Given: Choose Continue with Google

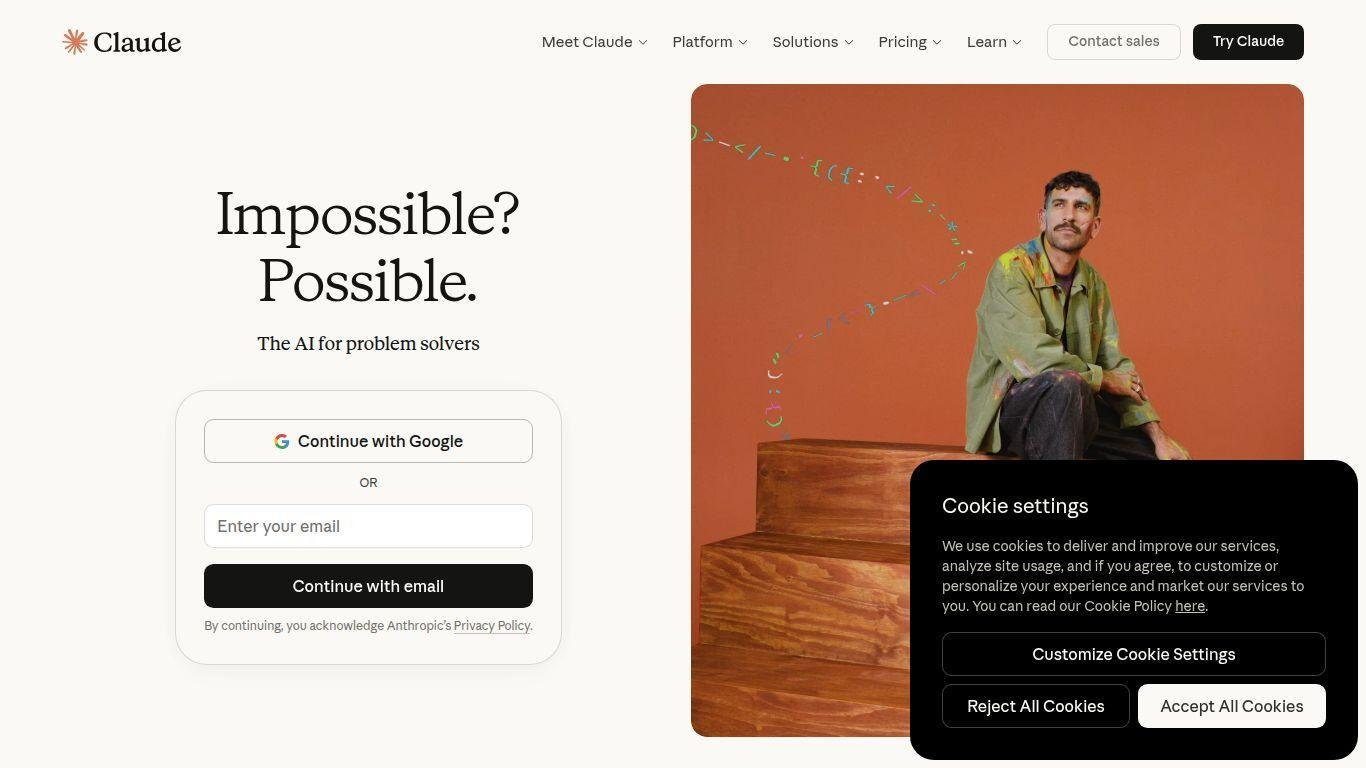Looking at the screenshot, I should tap(368, 441).
